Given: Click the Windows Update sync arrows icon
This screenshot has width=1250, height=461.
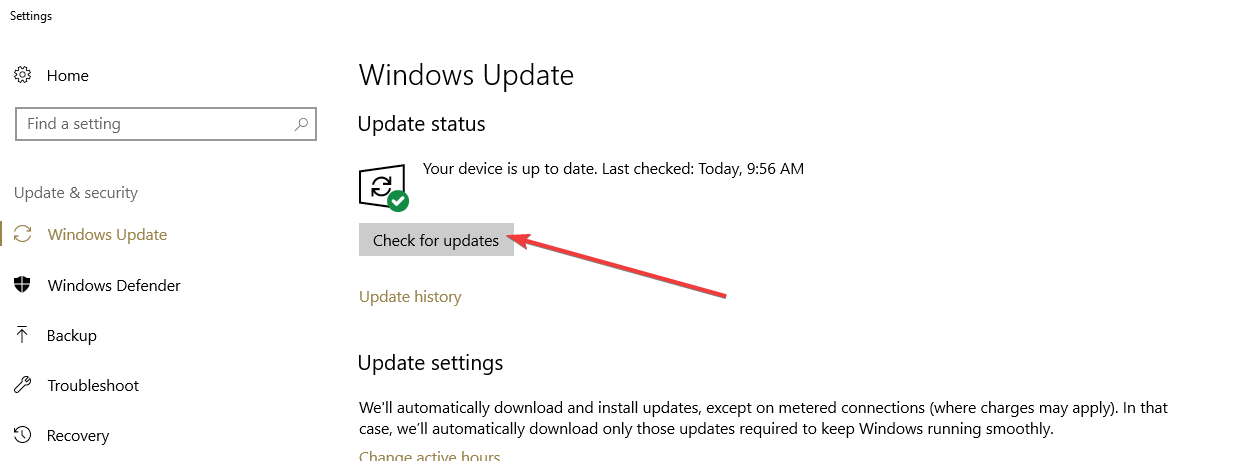Looking at the screenshot, I should click(x=23, y=235).
